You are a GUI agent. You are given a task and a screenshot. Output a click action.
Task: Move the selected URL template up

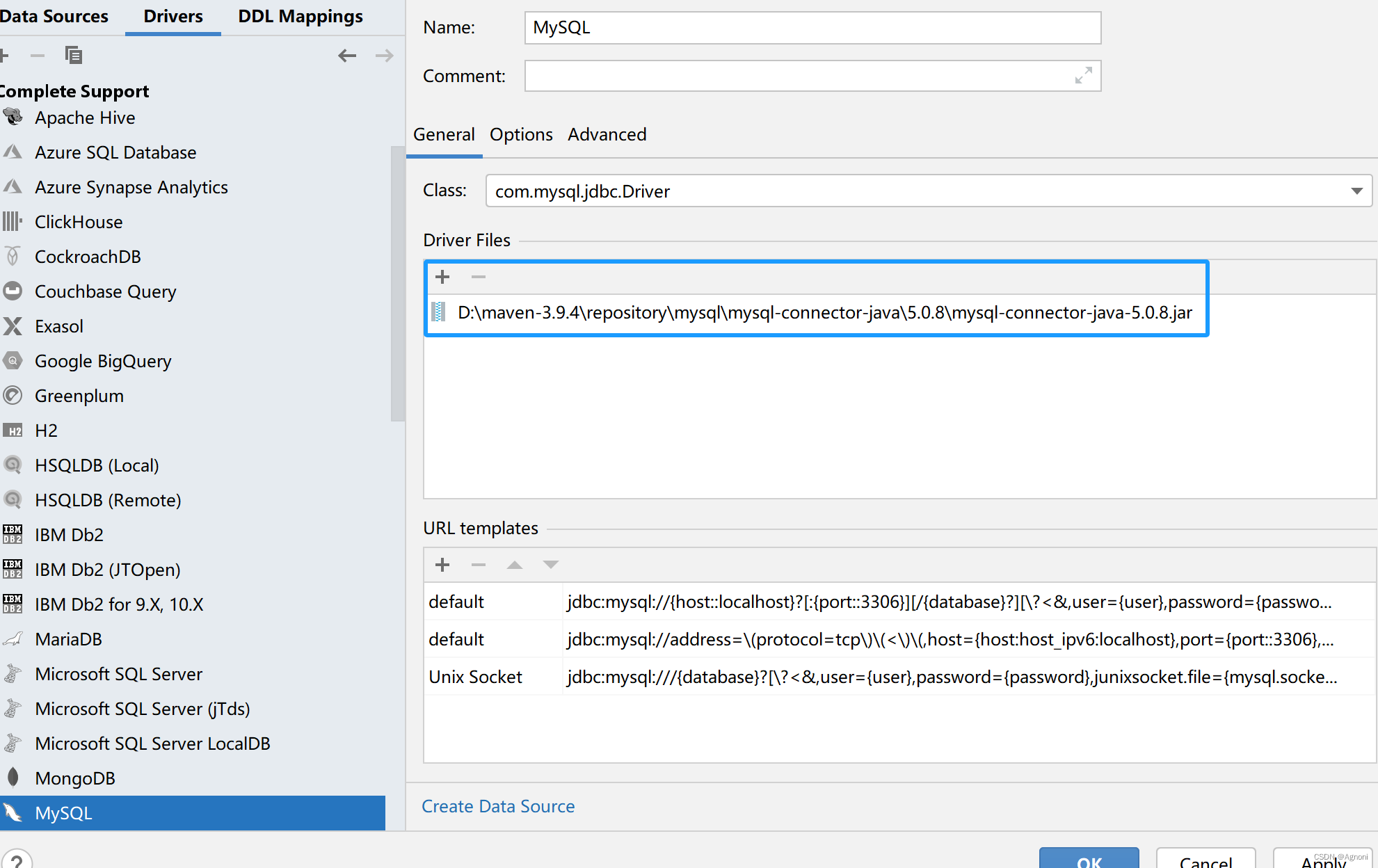(x=514, y=565)
